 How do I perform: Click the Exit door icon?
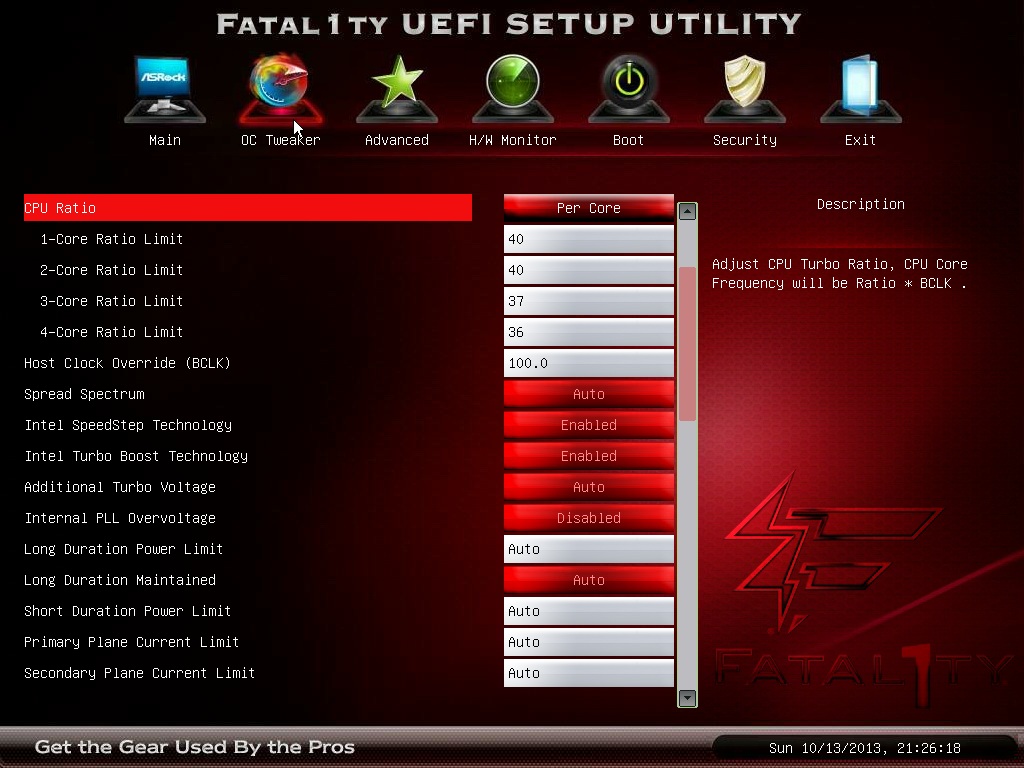click(x=860, y=89)
